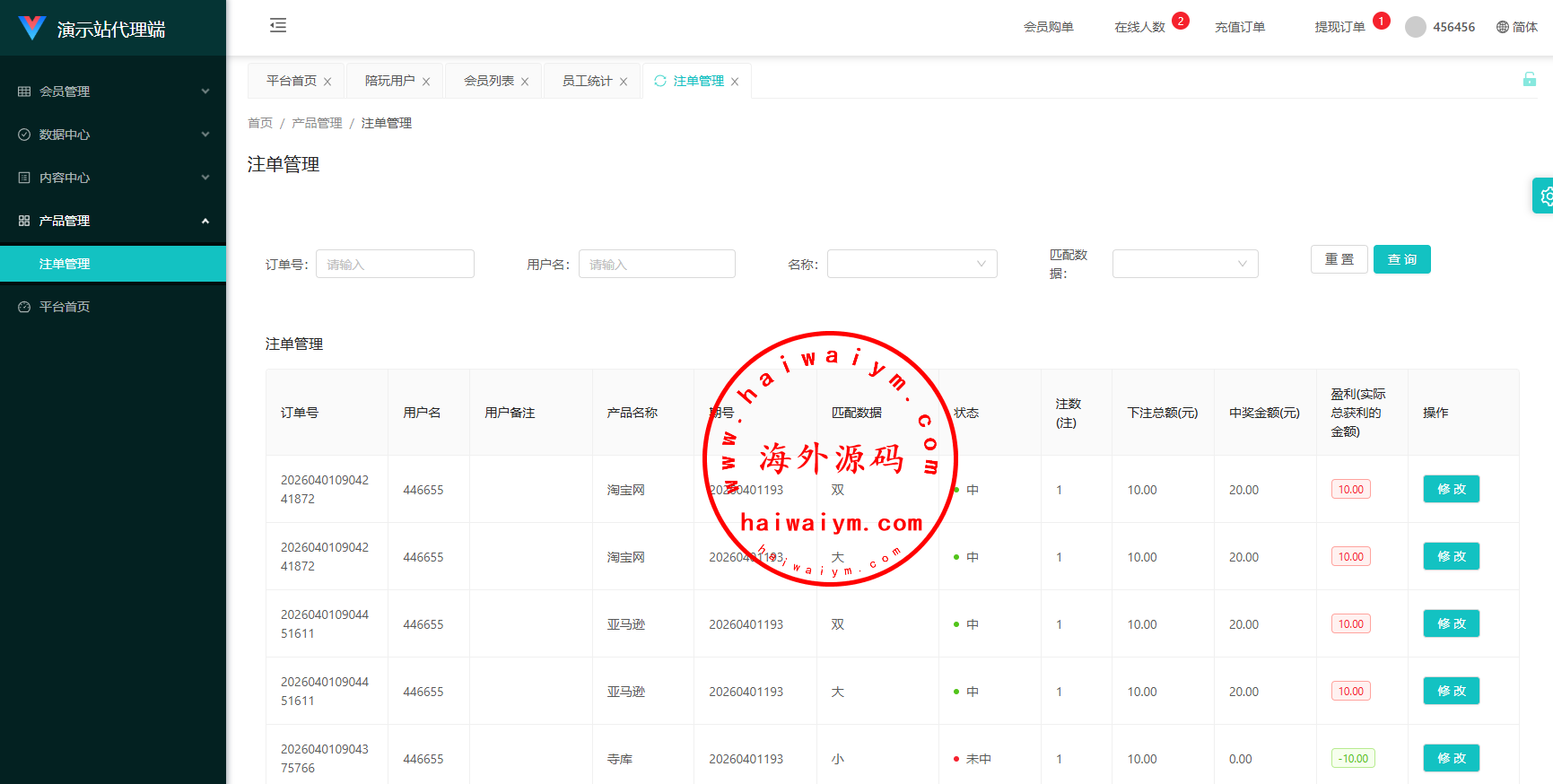Image resolution: width=1553 pixels, height=784 pixels.
Task: Open the 名称 dropdown
Action: click(912, 264)
